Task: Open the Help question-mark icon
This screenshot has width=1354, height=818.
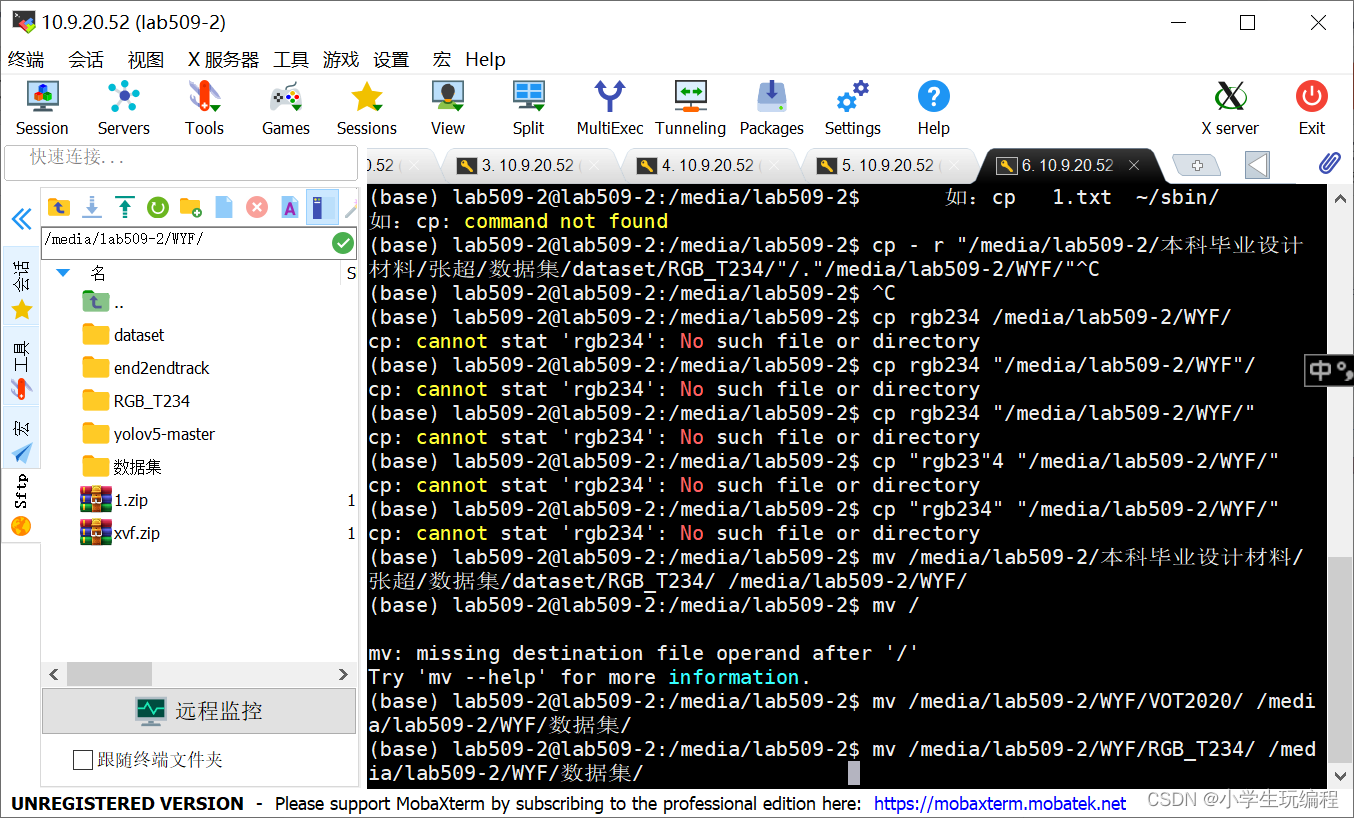Action: pos(933,108)
